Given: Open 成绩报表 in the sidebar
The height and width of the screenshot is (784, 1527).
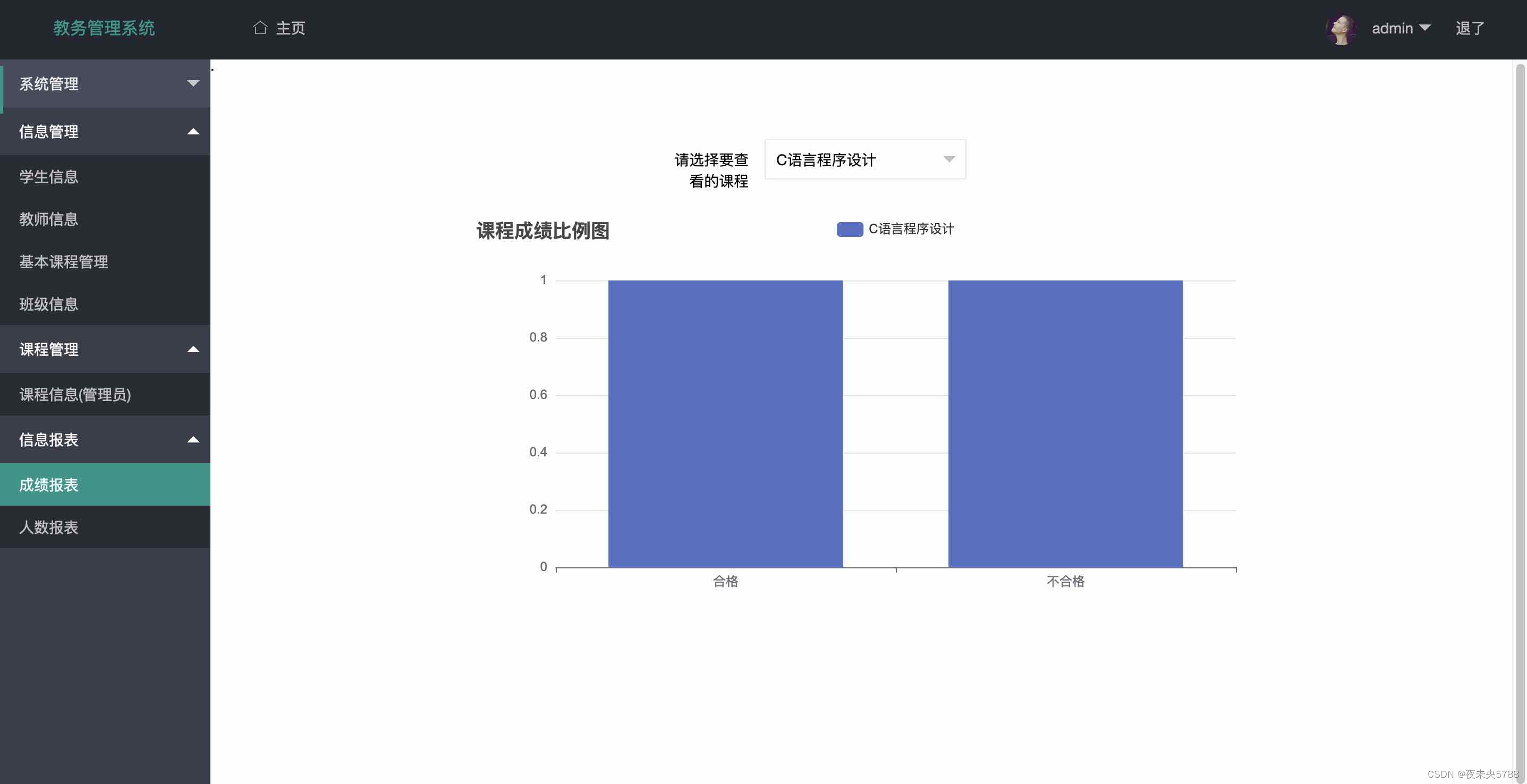Looking at the screenshot, I should coord(106,485).
